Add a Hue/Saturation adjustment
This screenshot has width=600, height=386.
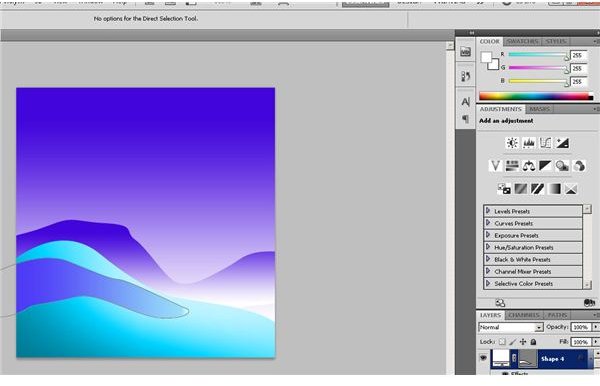point(512,166)
